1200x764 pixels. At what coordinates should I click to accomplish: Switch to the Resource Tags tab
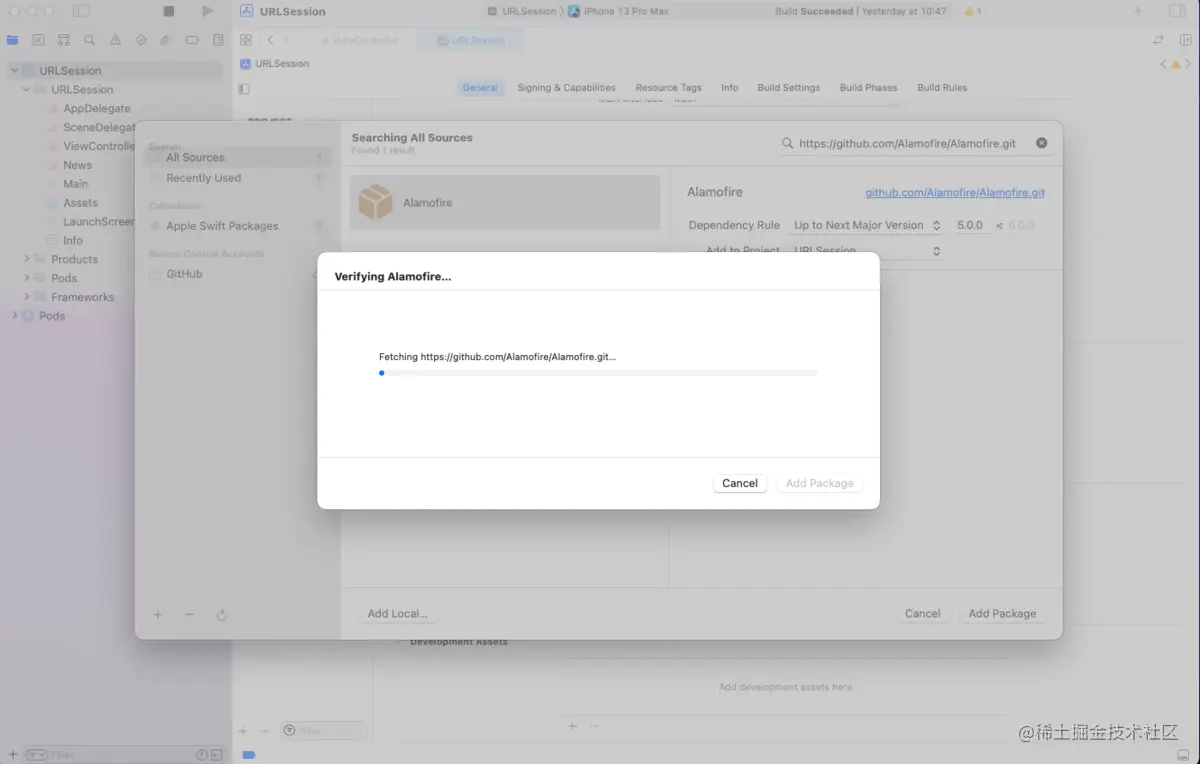tap(669, 88)
